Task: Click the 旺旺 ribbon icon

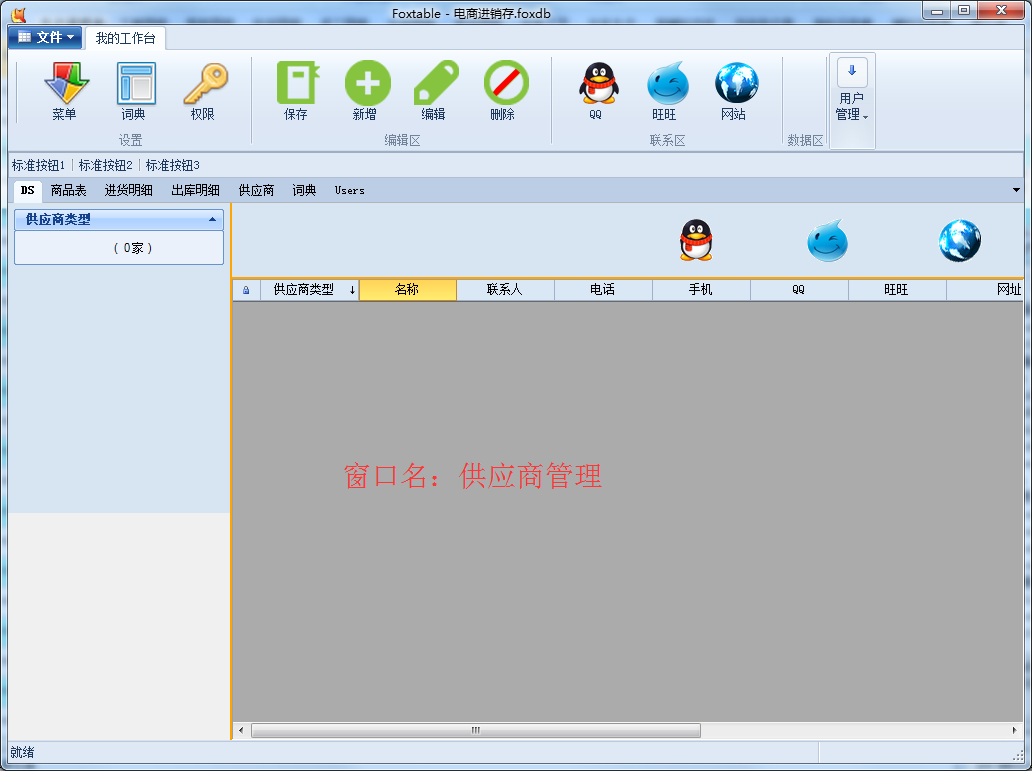Action: [666, 91]
